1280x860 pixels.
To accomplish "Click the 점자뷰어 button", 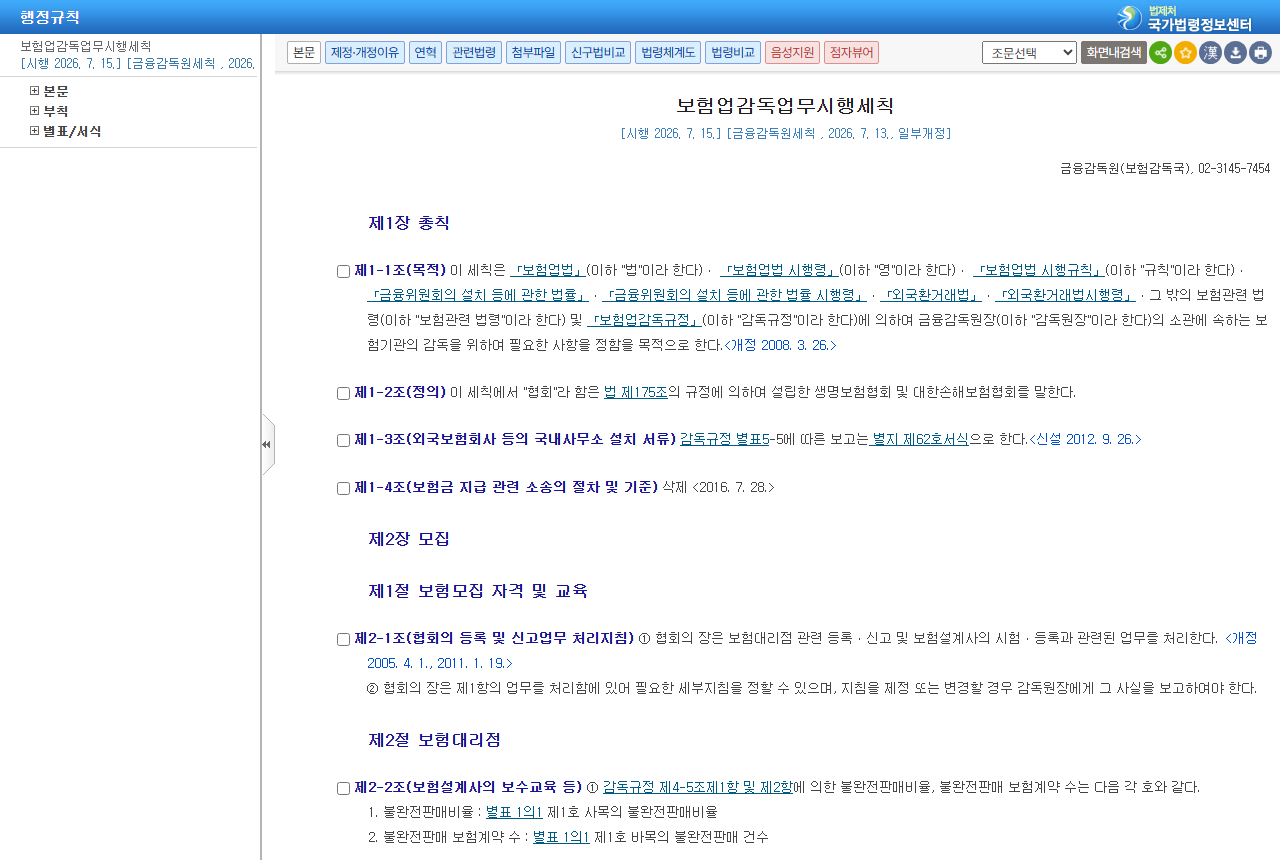I will coord(851,53).
